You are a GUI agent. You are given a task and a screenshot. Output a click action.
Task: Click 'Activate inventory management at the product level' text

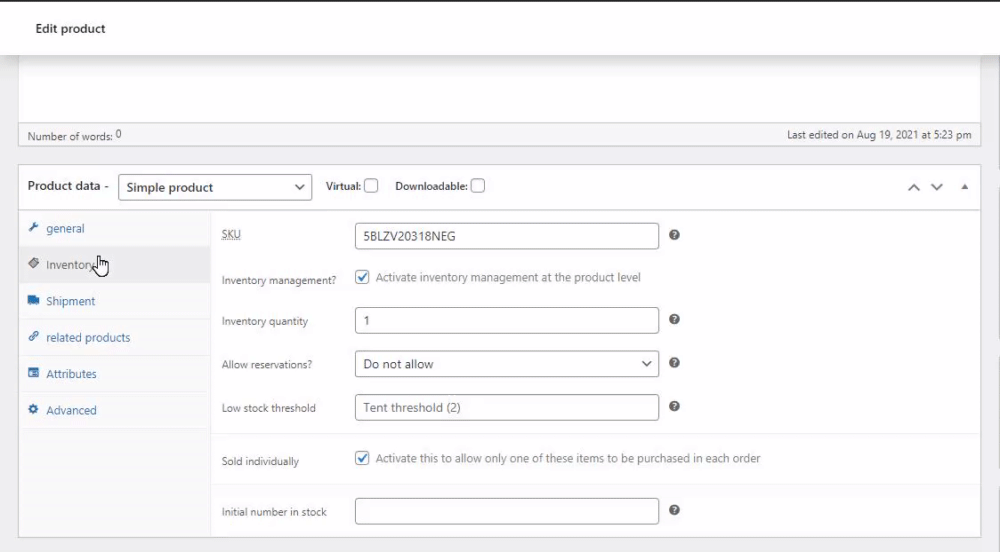[x=508, y=277]
